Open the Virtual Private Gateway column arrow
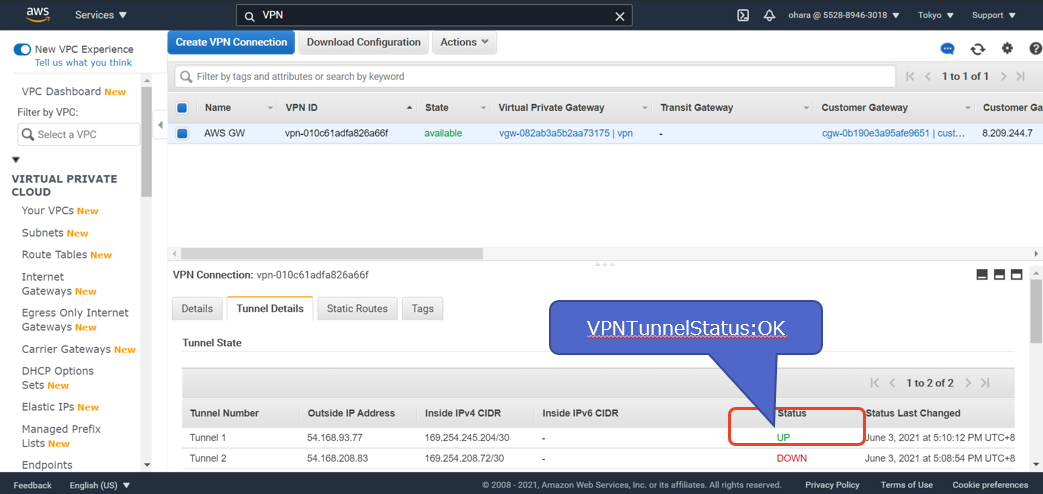The height and width of the screenshot is (494, 1043). (x=645, y=108)
